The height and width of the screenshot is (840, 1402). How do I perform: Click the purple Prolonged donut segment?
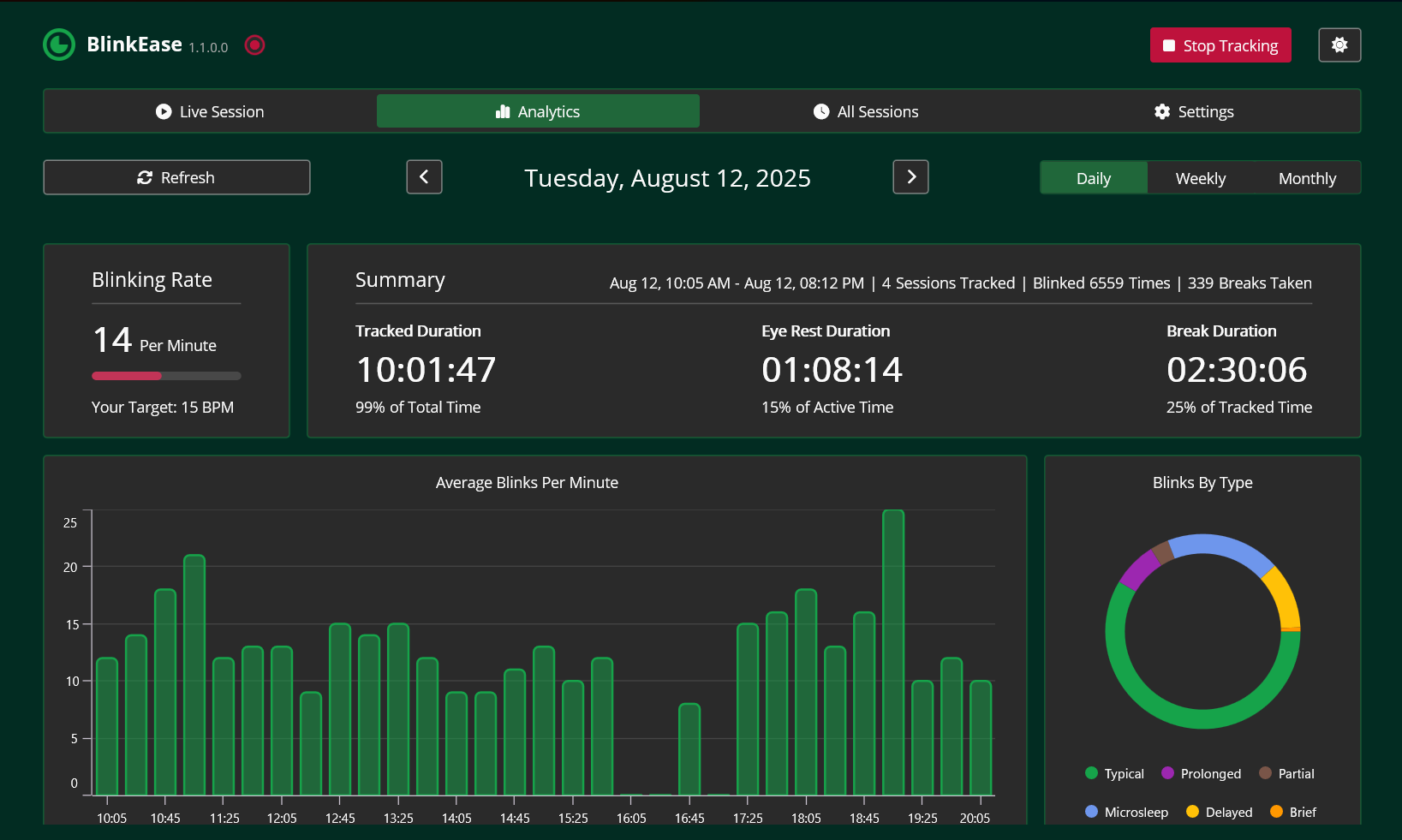click(1139, 569)
